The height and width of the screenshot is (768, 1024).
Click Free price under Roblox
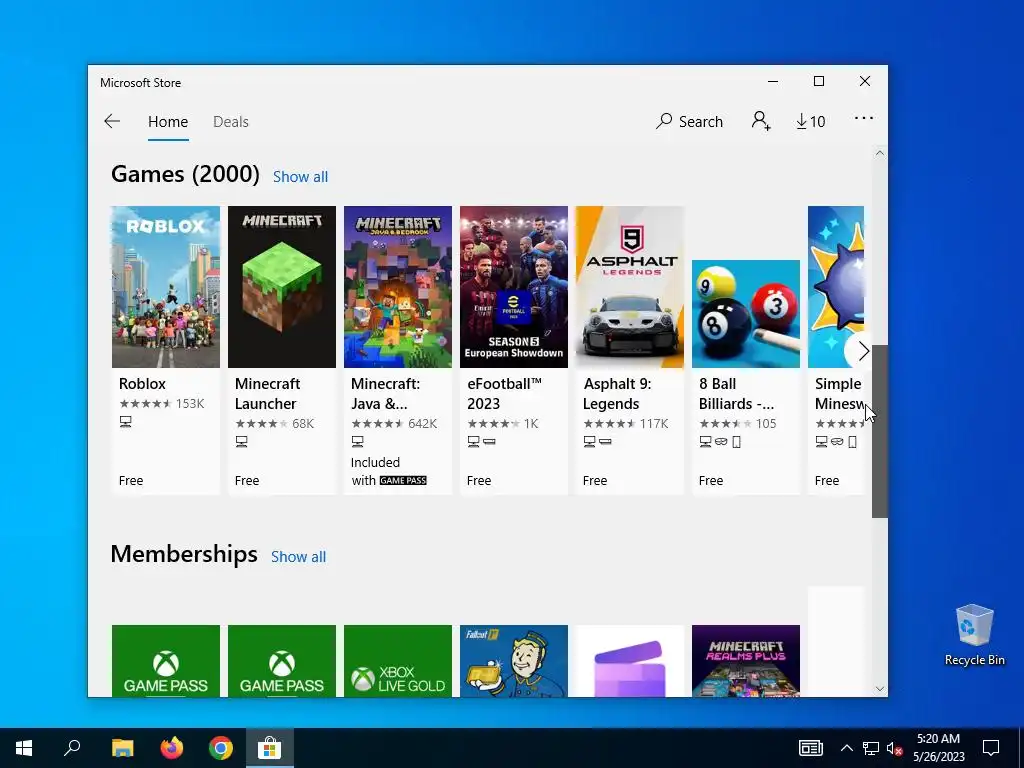(131, 481)
